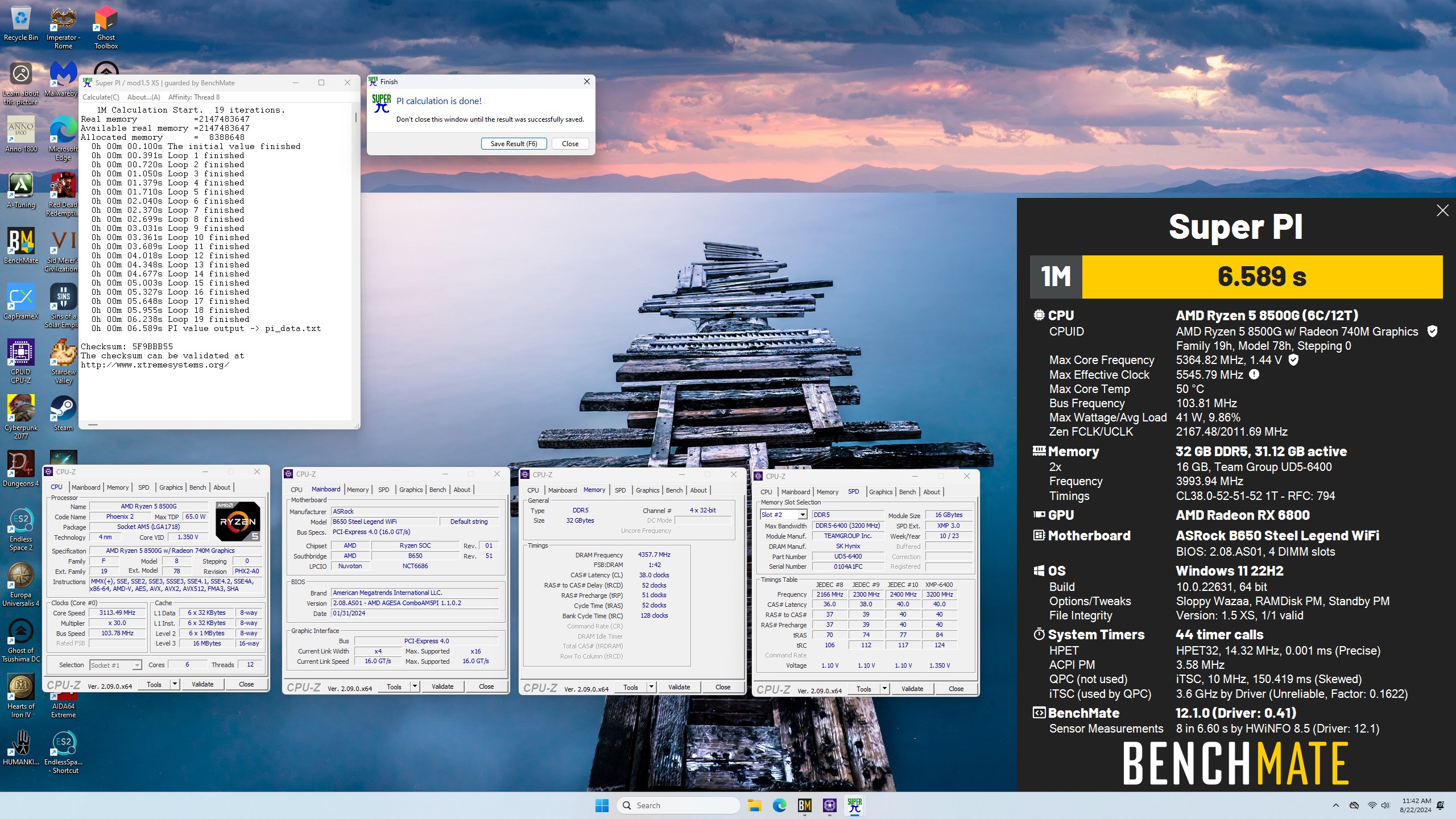Open About menu in Super PI
Viewport: 1456px width, 819px height.
click(x=143, y=97)
